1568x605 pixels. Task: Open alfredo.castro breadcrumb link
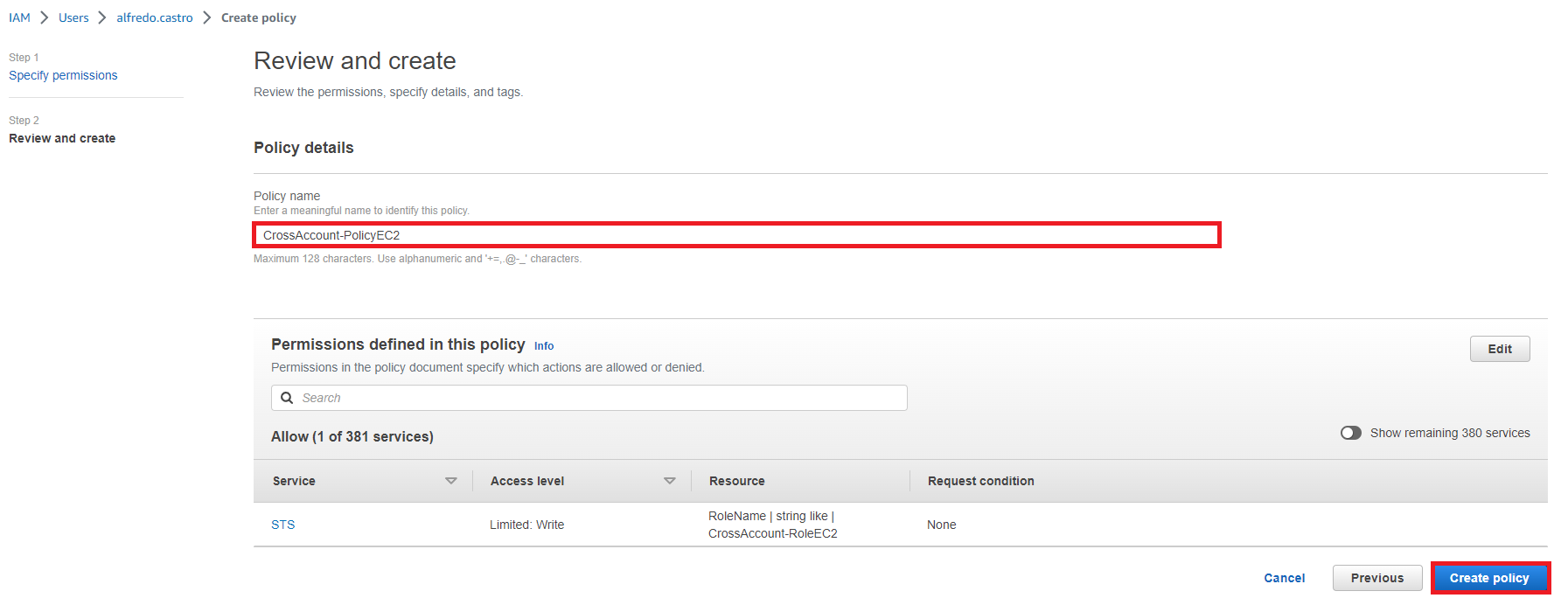[155, 17]
